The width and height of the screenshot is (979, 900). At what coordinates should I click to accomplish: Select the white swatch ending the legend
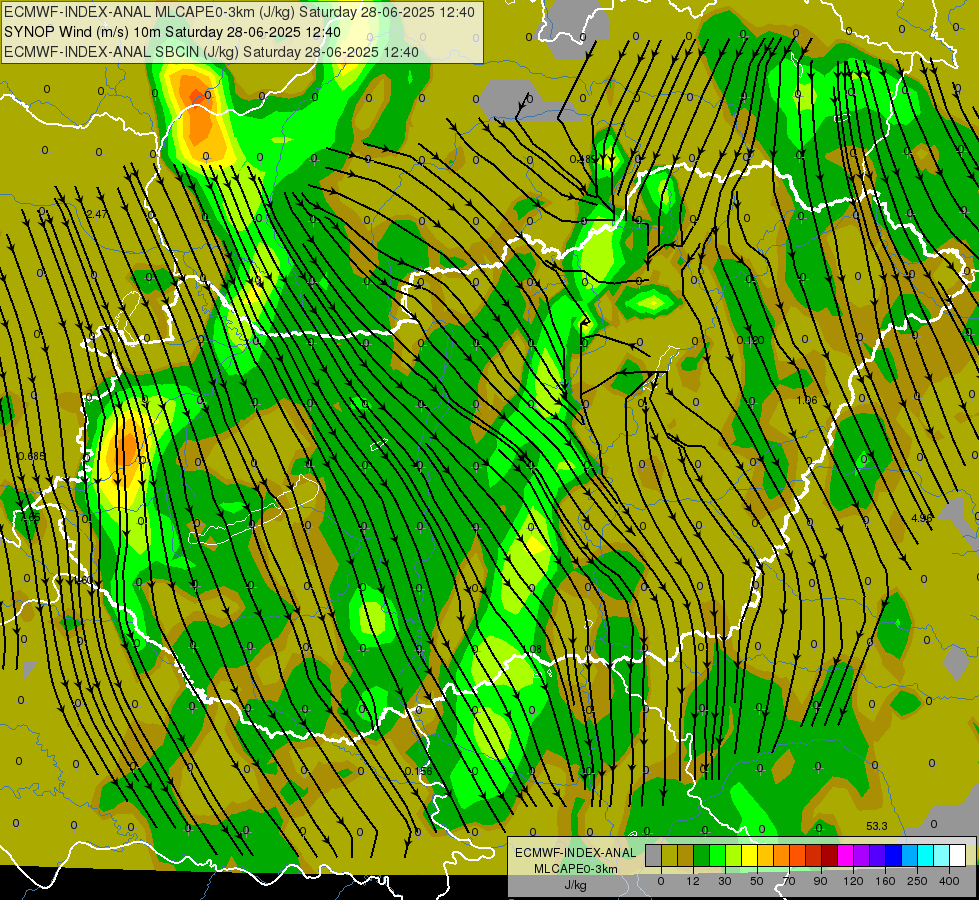click(x=958, y=855)
